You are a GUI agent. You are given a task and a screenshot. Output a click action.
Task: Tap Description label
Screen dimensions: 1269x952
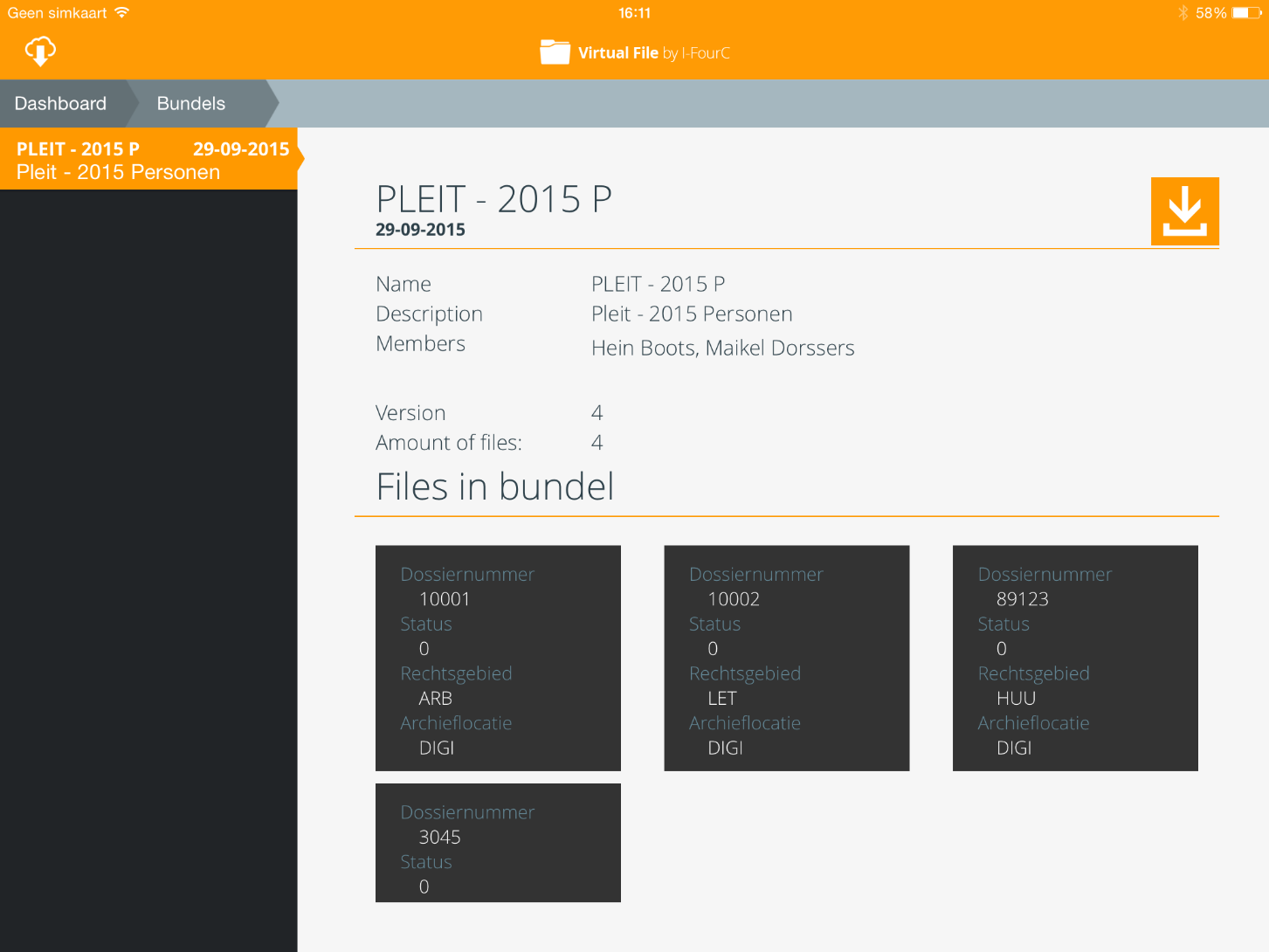[x=429, y=314]
